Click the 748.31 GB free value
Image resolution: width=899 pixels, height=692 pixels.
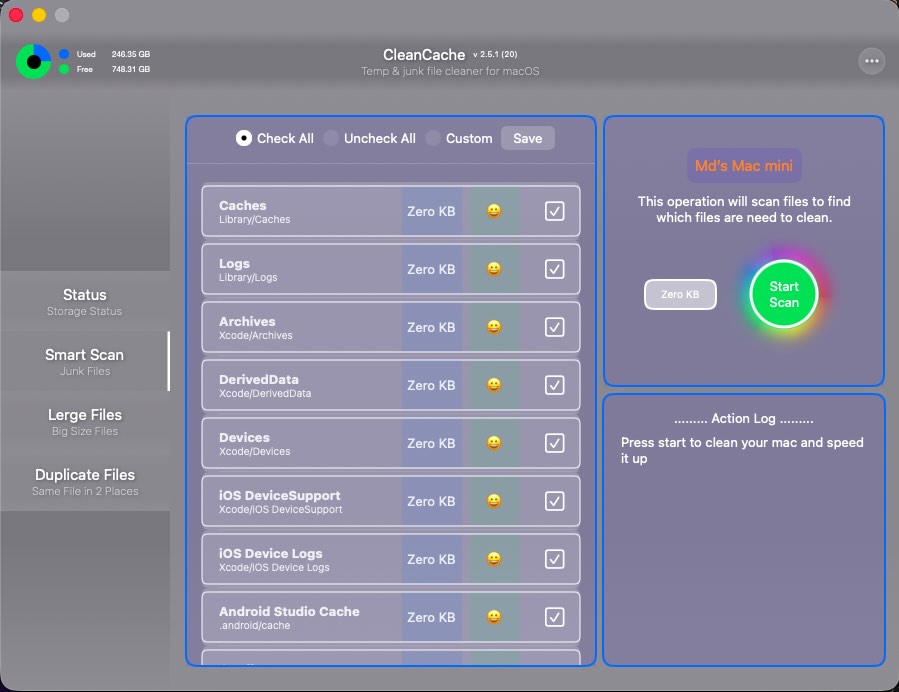[131, 69]
